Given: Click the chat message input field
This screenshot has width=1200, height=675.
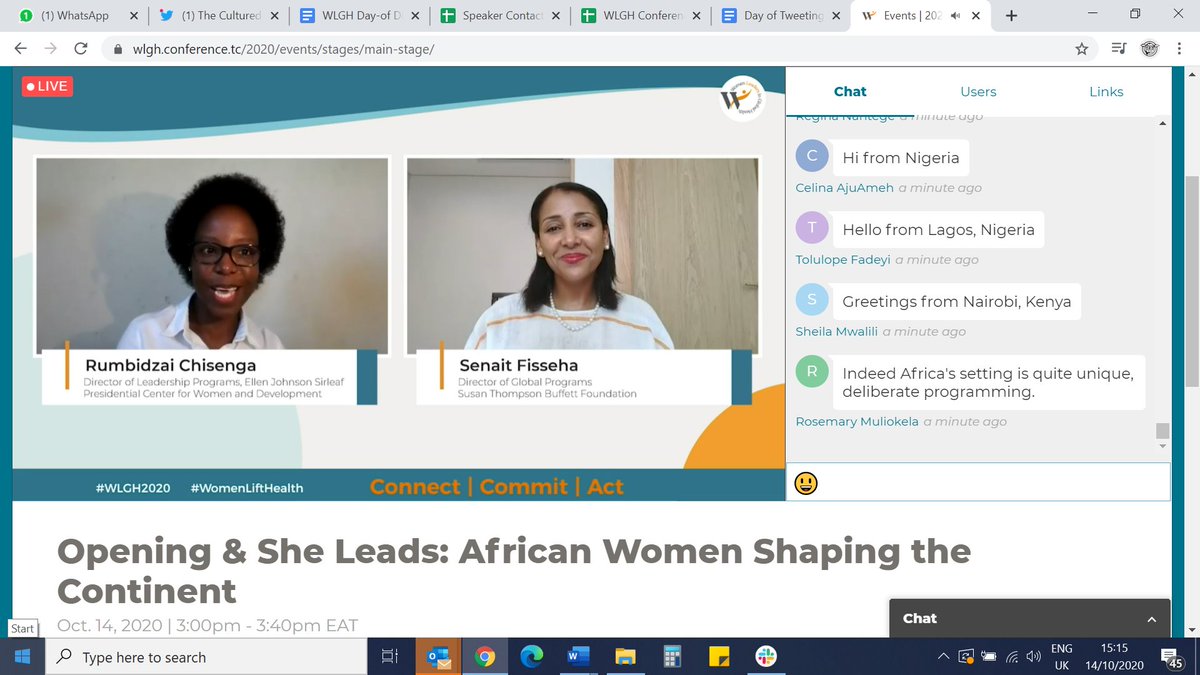Looking at the screenshot, I should (978, 482).
